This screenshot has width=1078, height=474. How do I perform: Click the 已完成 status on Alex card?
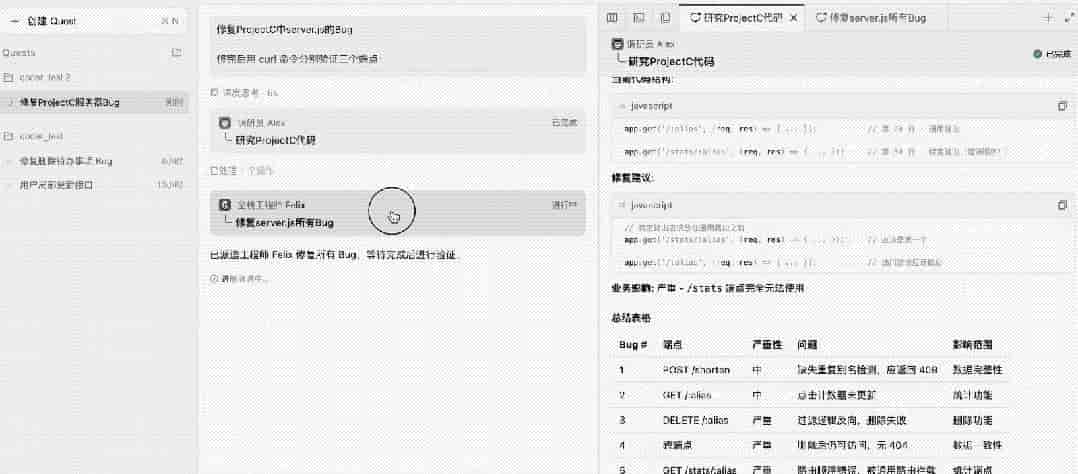[x=564, y=122]
